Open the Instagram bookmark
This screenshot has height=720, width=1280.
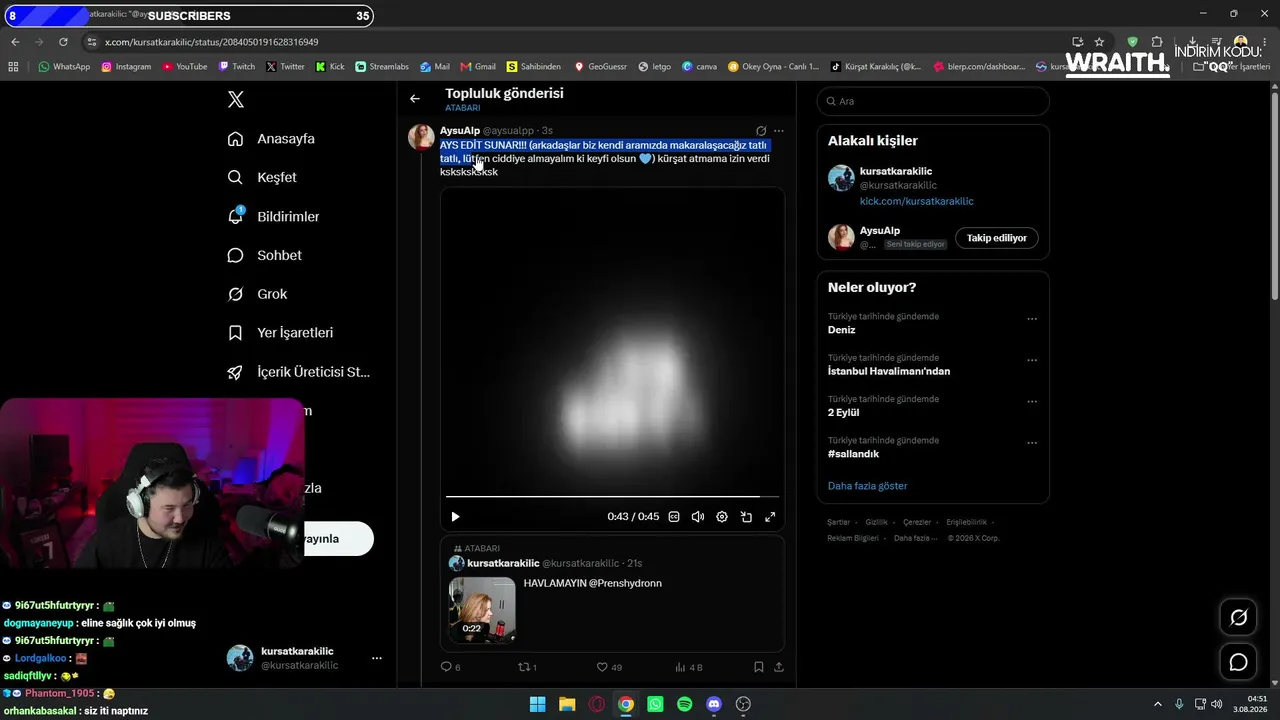coord(126,67)
